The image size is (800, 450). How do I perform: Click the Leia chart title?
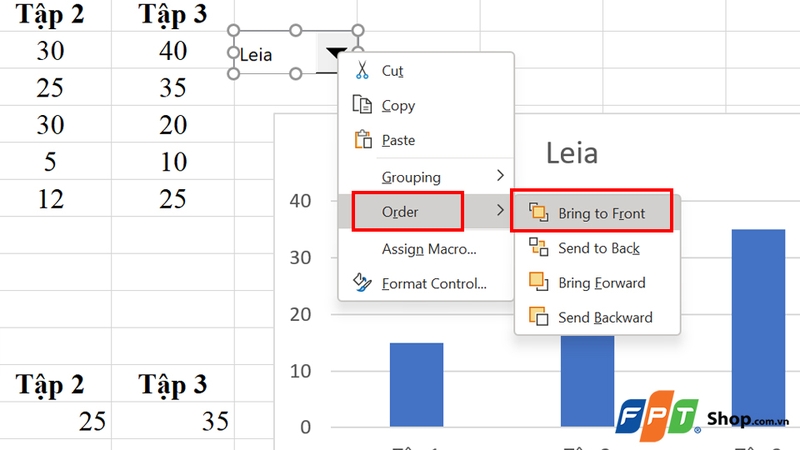pyautogui.click(x=572, y=153)
